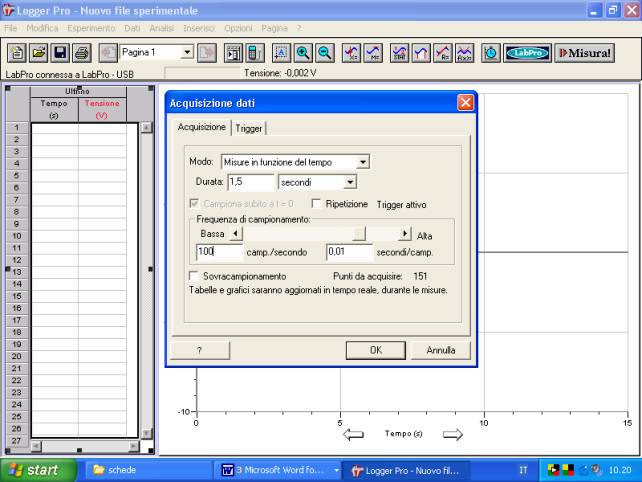Click the Annulla button
This screenshot has height=482, width=642.
click(440, 350)
